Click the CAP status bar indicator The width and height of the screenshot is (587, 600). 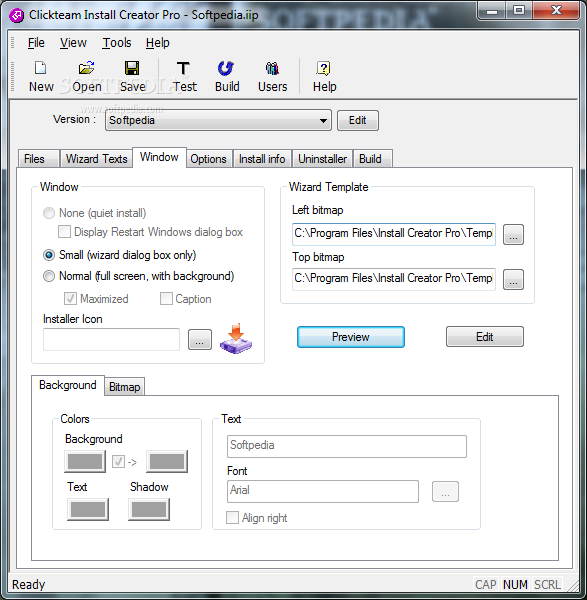(486, 584)
